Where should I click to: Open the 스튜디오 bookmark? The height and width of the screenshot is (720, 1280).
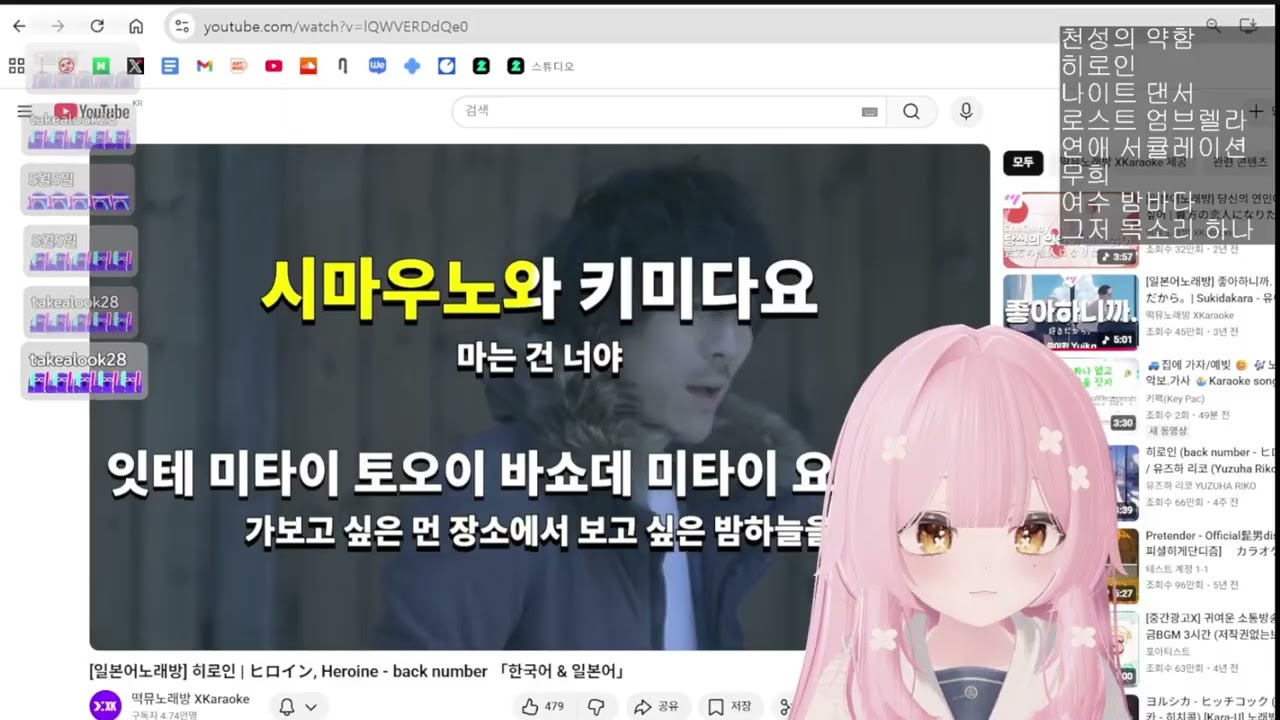tap(541, 66)
